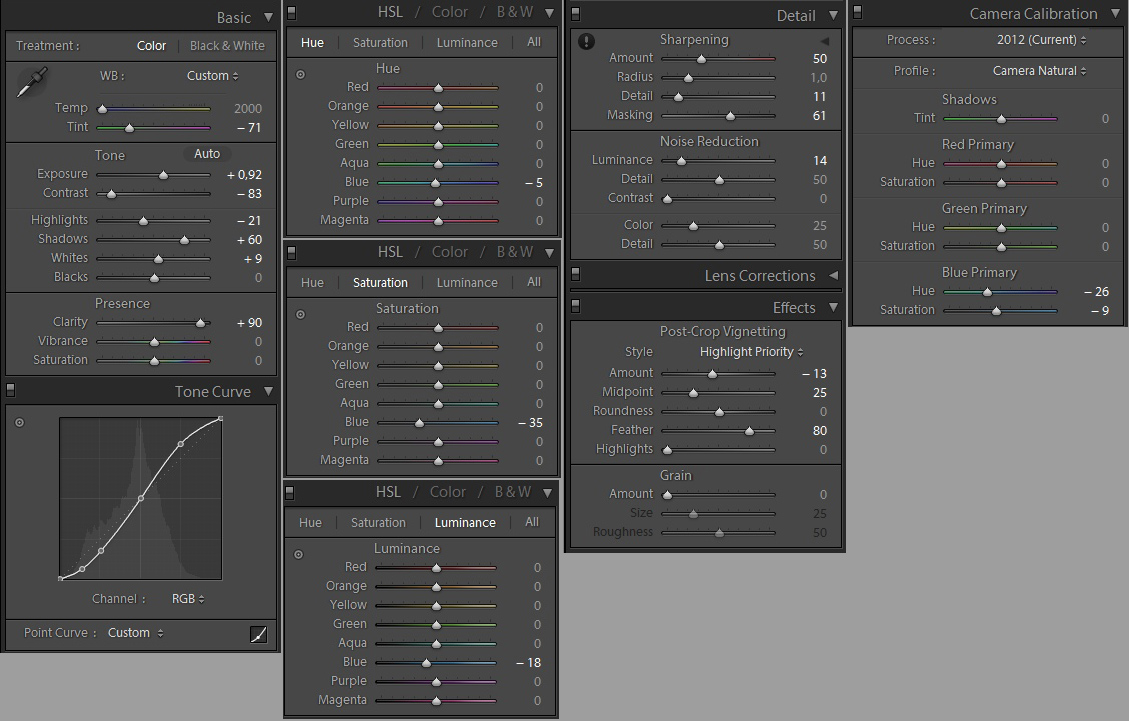Toggle the Detail panel on/off switch
The width and height of the screenshot is (1129, 721).
(575, 14)
